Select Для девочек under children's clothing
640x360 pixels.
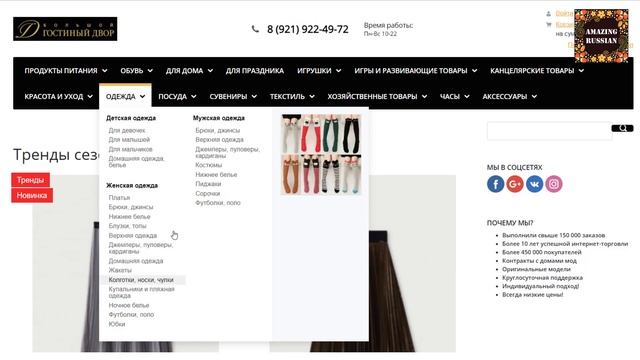(127, 131)
